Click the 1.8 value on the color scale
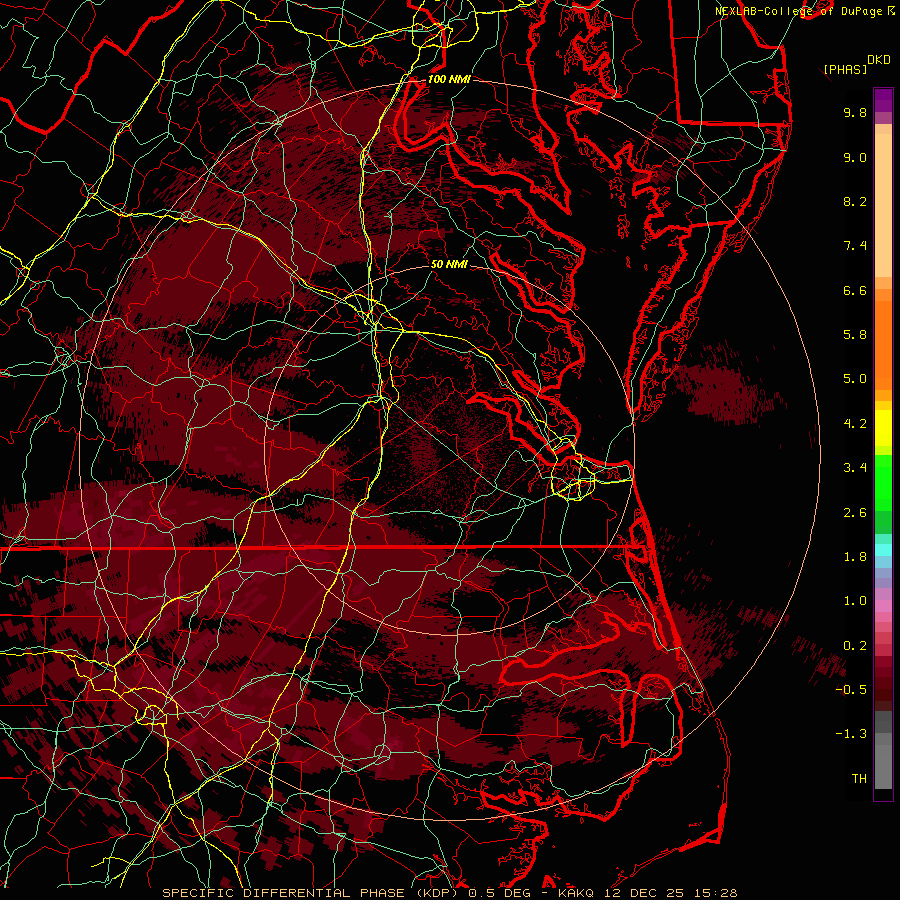This screenshot has height=900, width=900. [855, 557]
